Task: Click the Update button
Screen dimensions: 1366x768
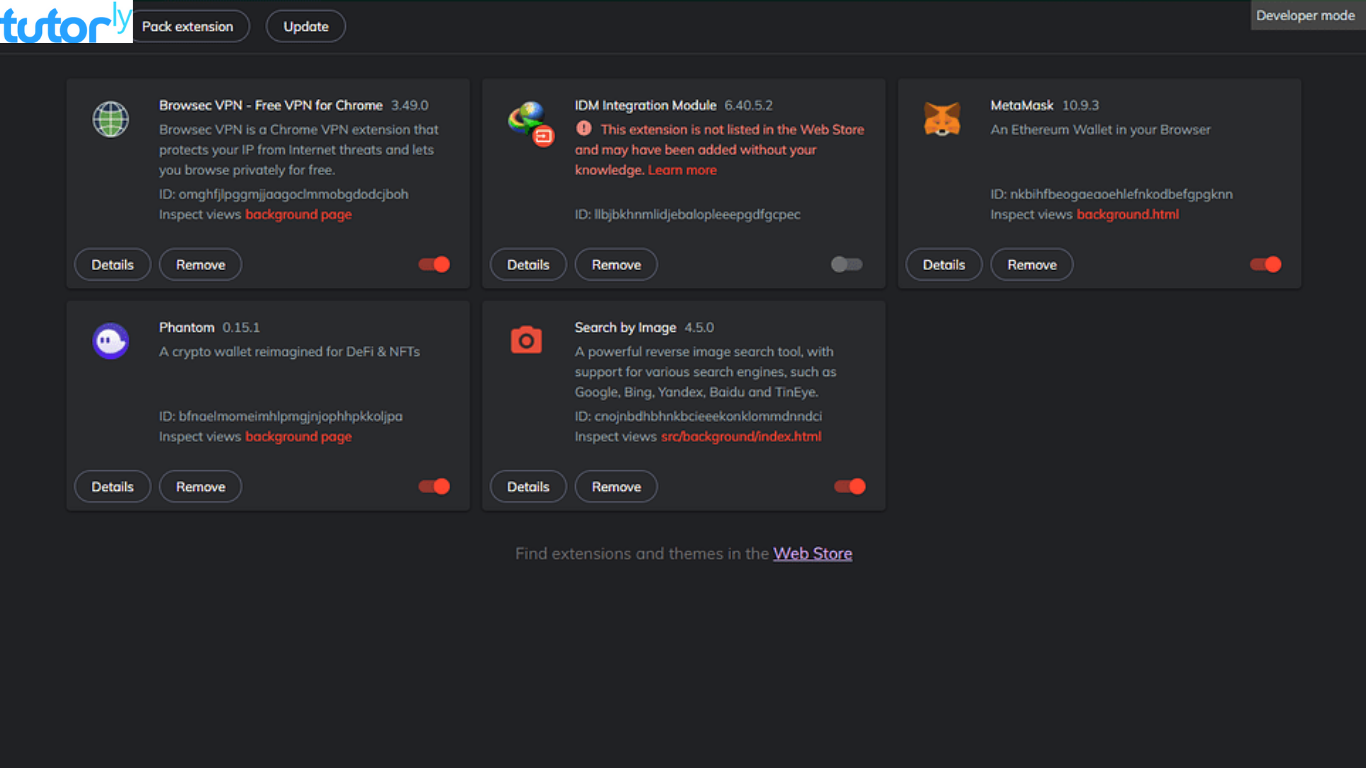Action: 305,26
